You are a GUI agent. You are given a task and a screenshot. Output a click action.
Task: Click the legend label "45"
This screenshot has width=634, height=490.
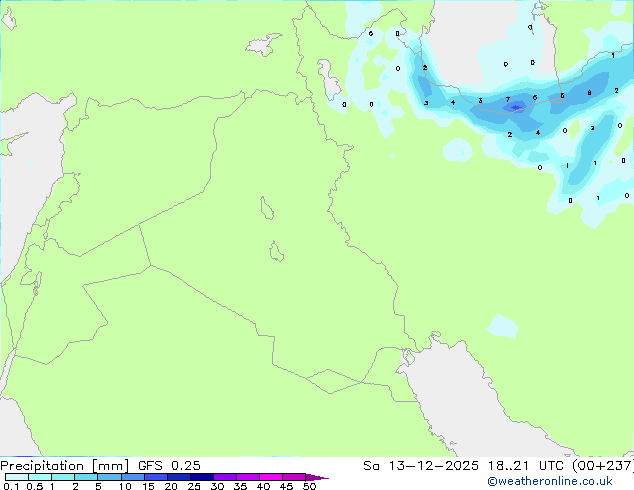[x=286, y=486]
